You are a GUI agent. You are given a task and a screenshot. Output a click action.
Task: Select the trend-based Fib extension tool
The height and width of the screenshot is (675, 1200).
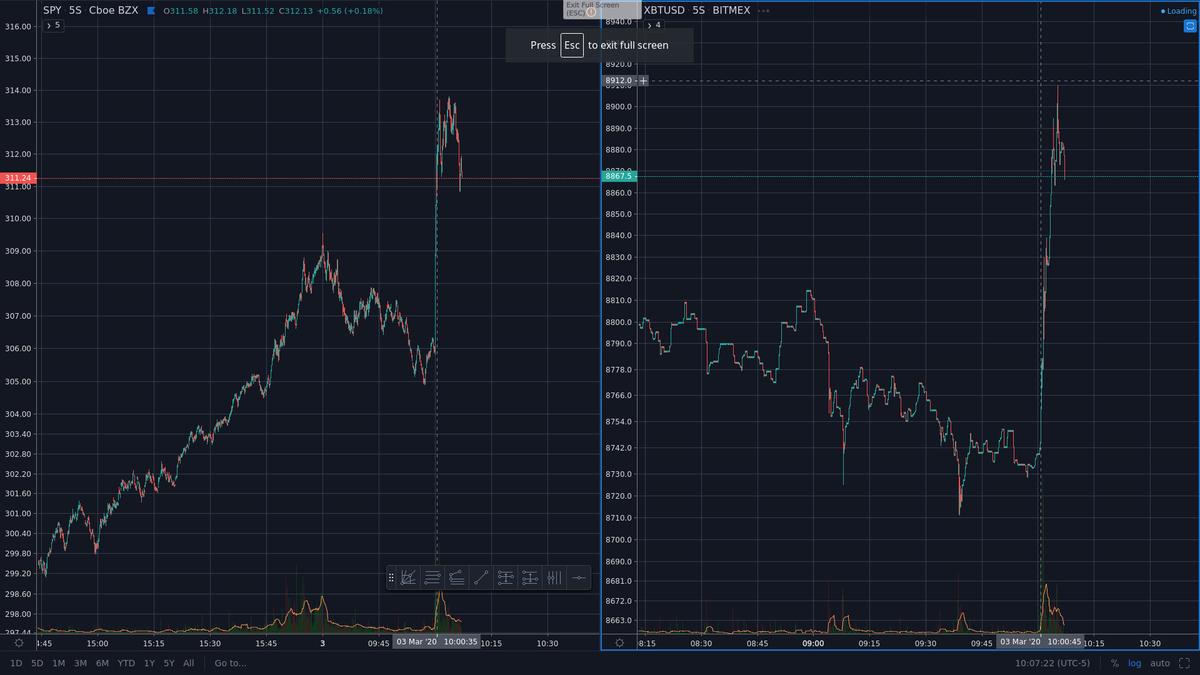pyautogui.click(x=457, y=577)
